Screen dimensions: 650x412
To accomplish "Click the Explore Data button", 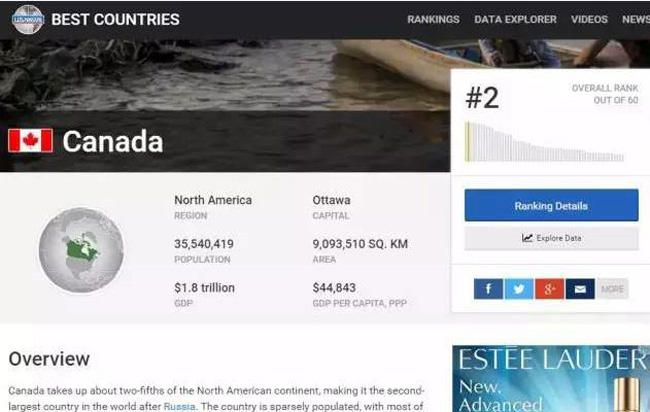I will (551, 238).
